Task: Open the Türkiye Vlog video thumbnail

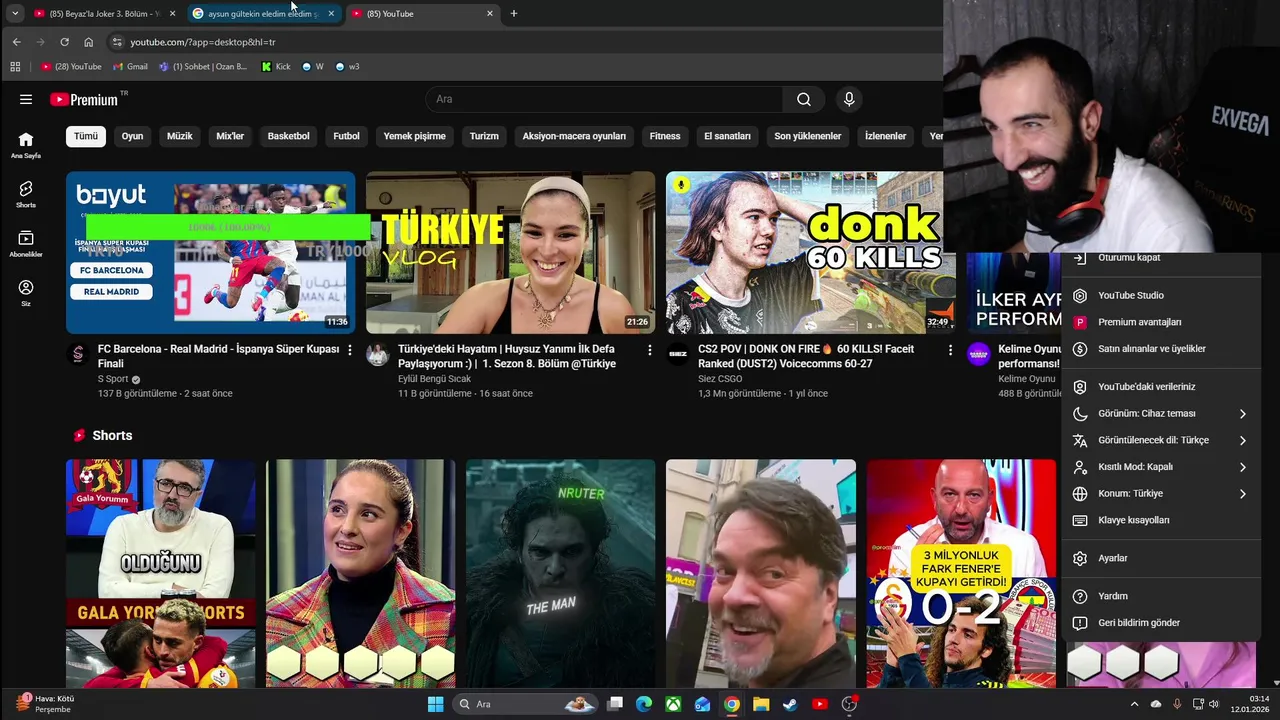Action: point(510,253)
